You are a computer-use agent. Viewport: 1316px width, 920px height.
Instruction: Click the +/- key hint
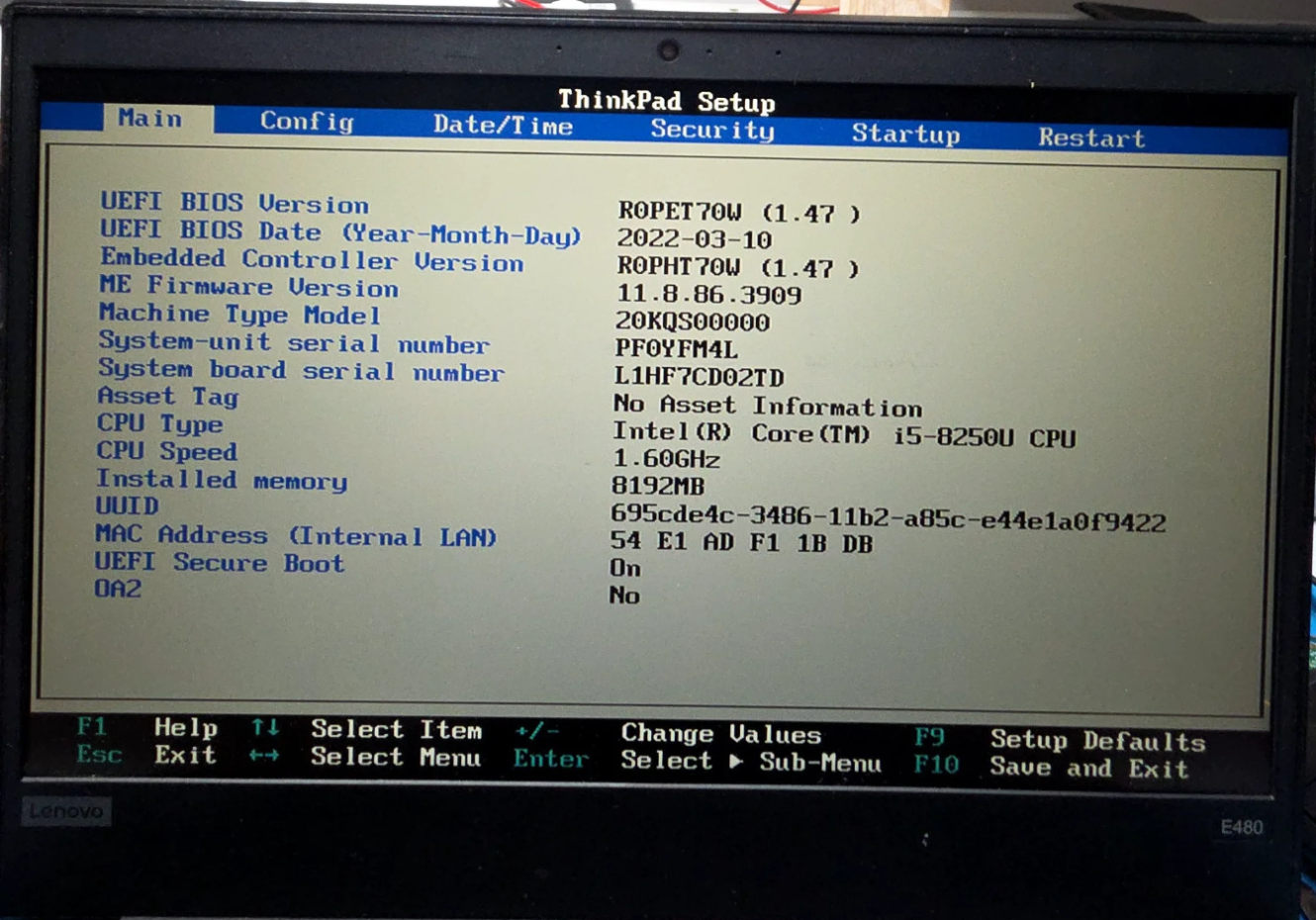coord(536,732)
